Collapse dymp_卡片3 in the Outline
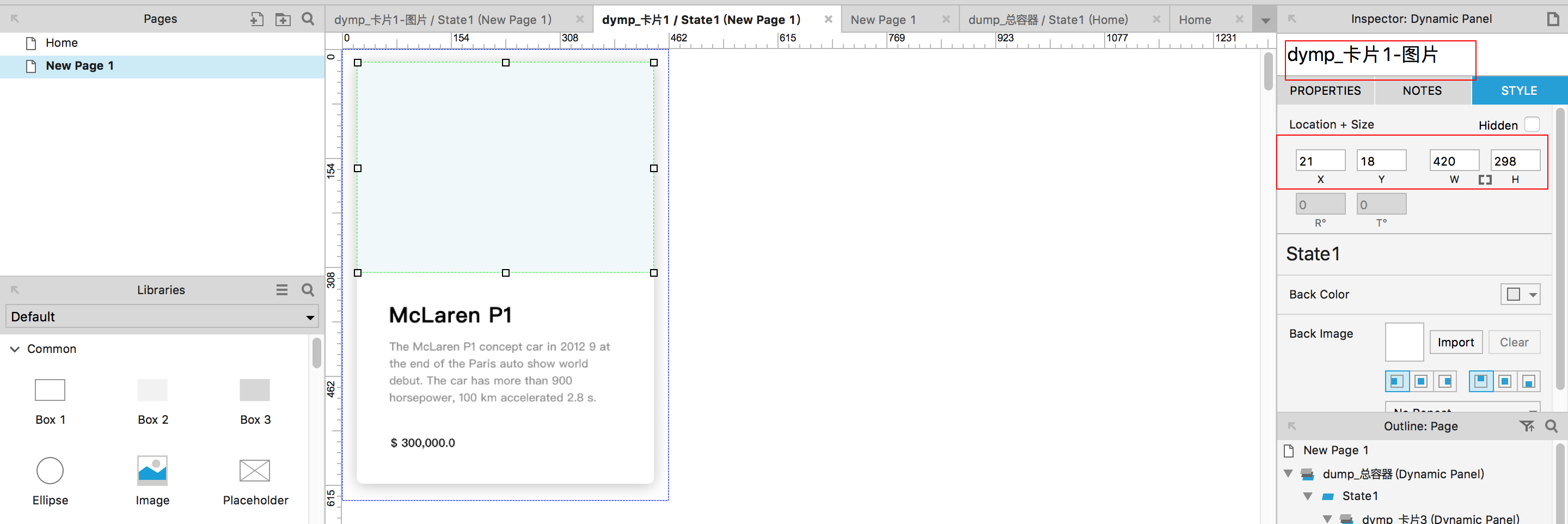1568x524 pixels. (1327, 519)
